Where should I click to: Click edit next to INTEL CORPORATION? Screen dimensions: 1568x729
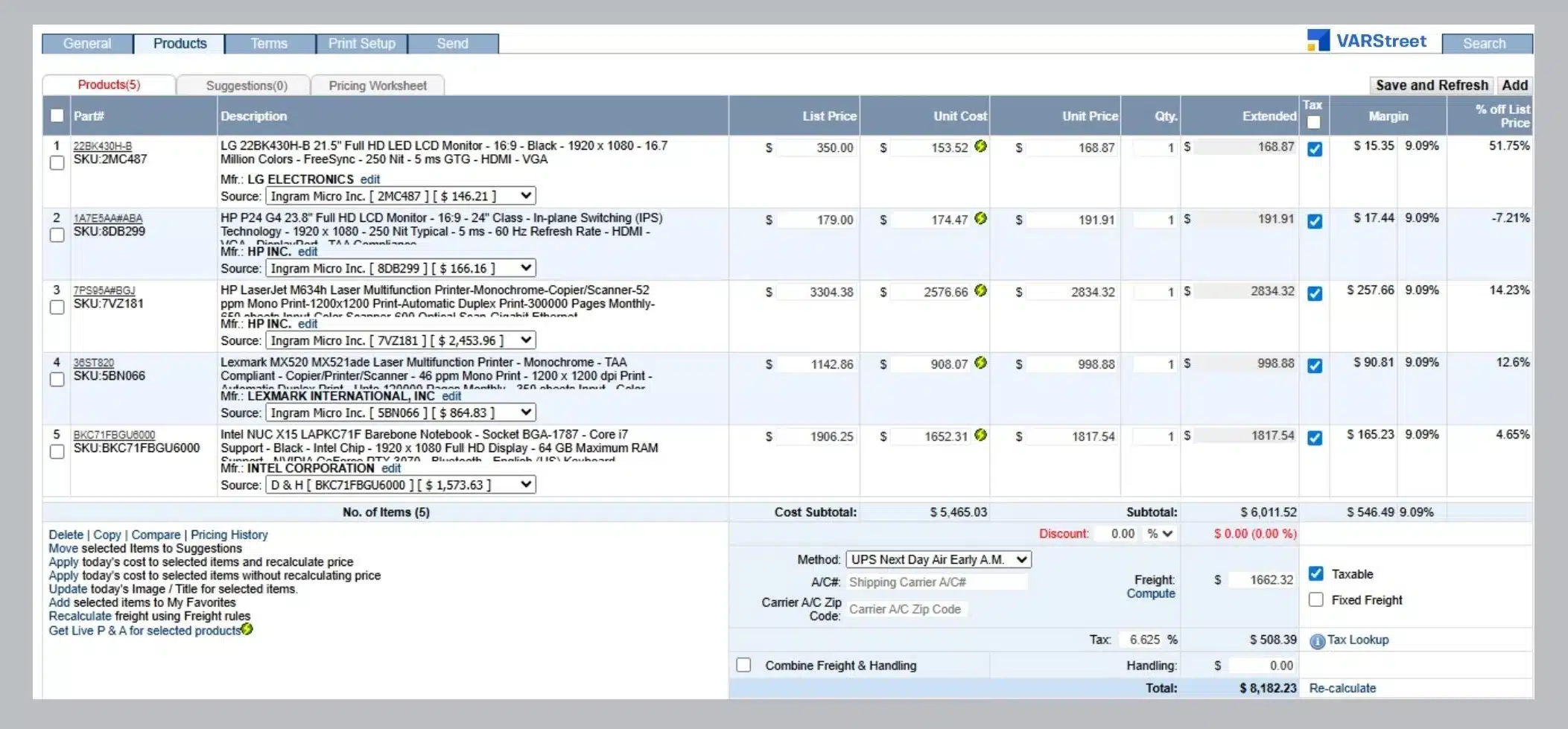click(391, 468)
